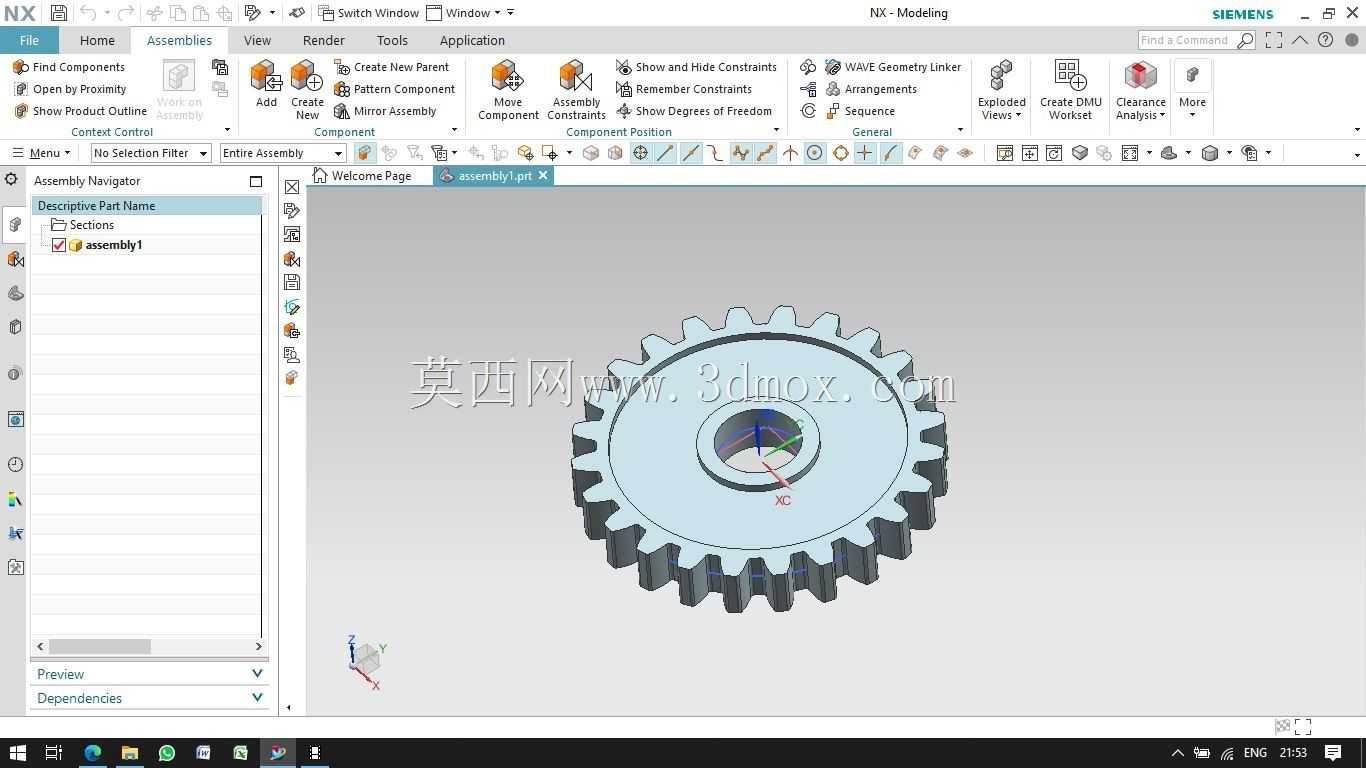Open the resource bar settings gear
The width and height of the screenshot is (1366, 768).
click(x=11, y=180)
